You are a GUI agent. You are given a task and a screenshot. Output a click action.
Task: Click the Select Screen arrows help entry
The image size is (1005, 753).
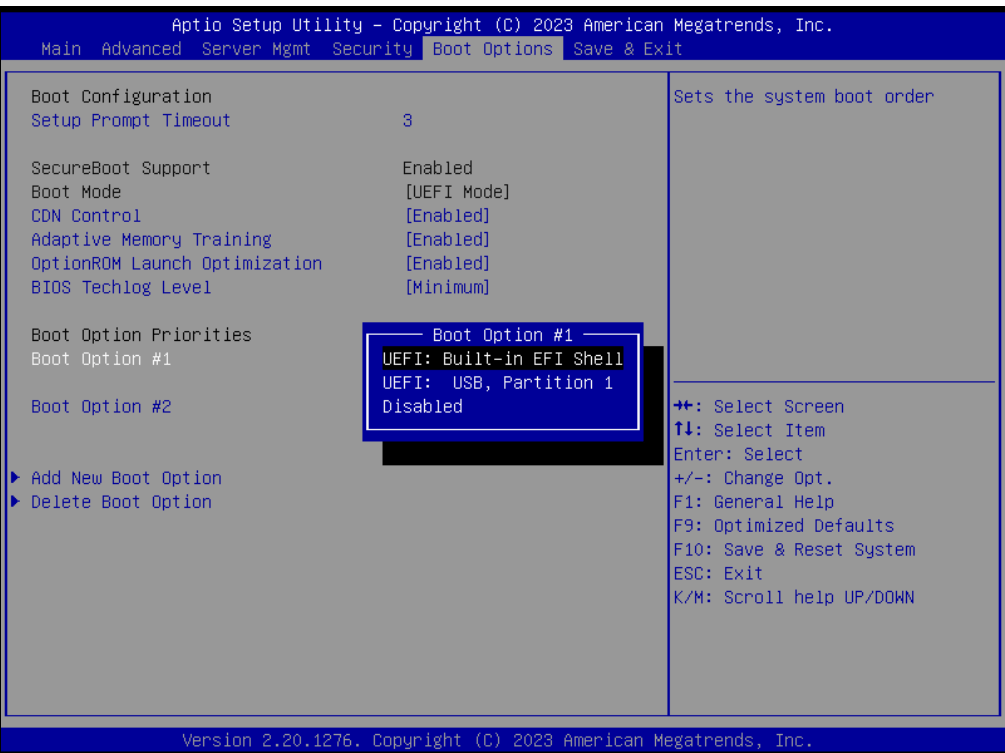click(759, 407)
